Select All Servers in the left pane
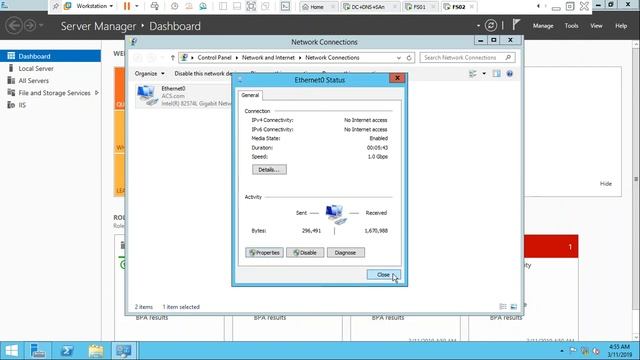640x360 pixels. (50, 80)
